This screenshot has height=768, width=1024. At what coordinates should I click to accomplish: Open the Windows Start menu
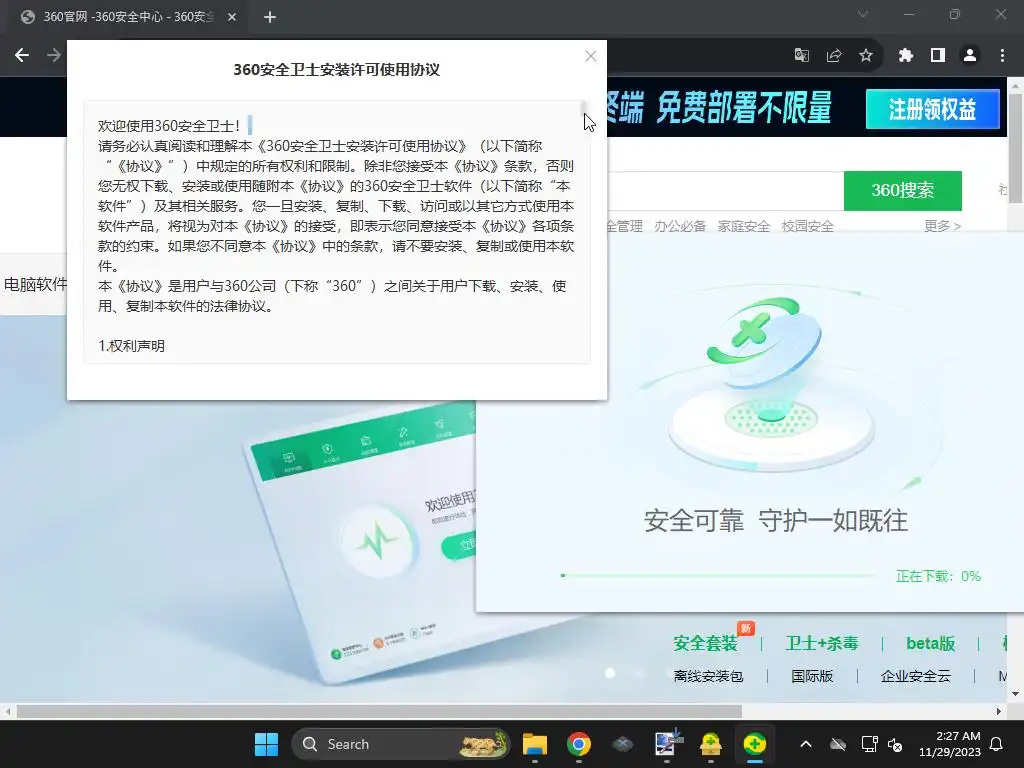click(266, 744)
